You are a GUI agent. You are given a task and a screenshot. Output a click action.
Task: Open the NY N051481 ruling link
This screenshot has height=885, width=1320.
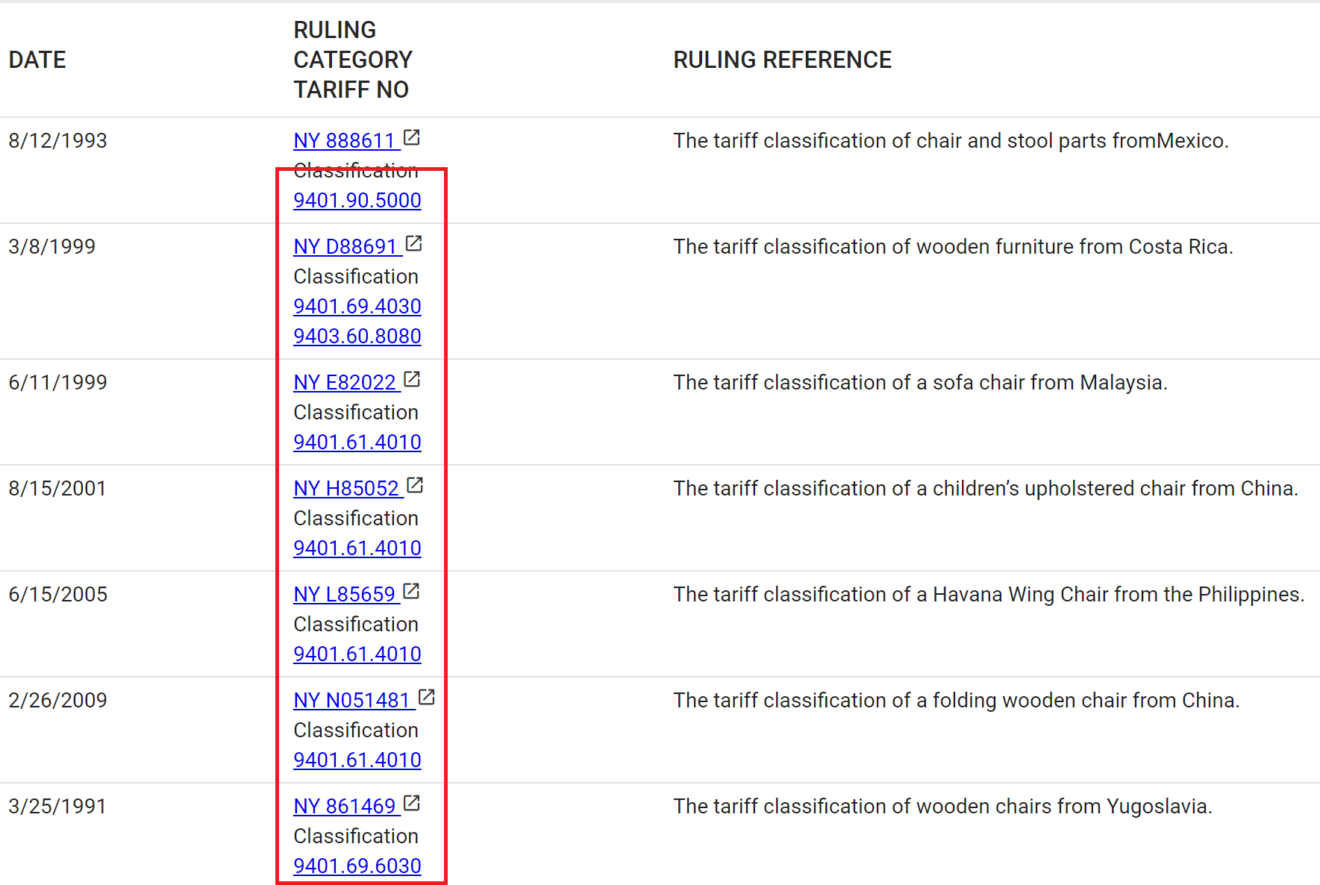[351, 699]
